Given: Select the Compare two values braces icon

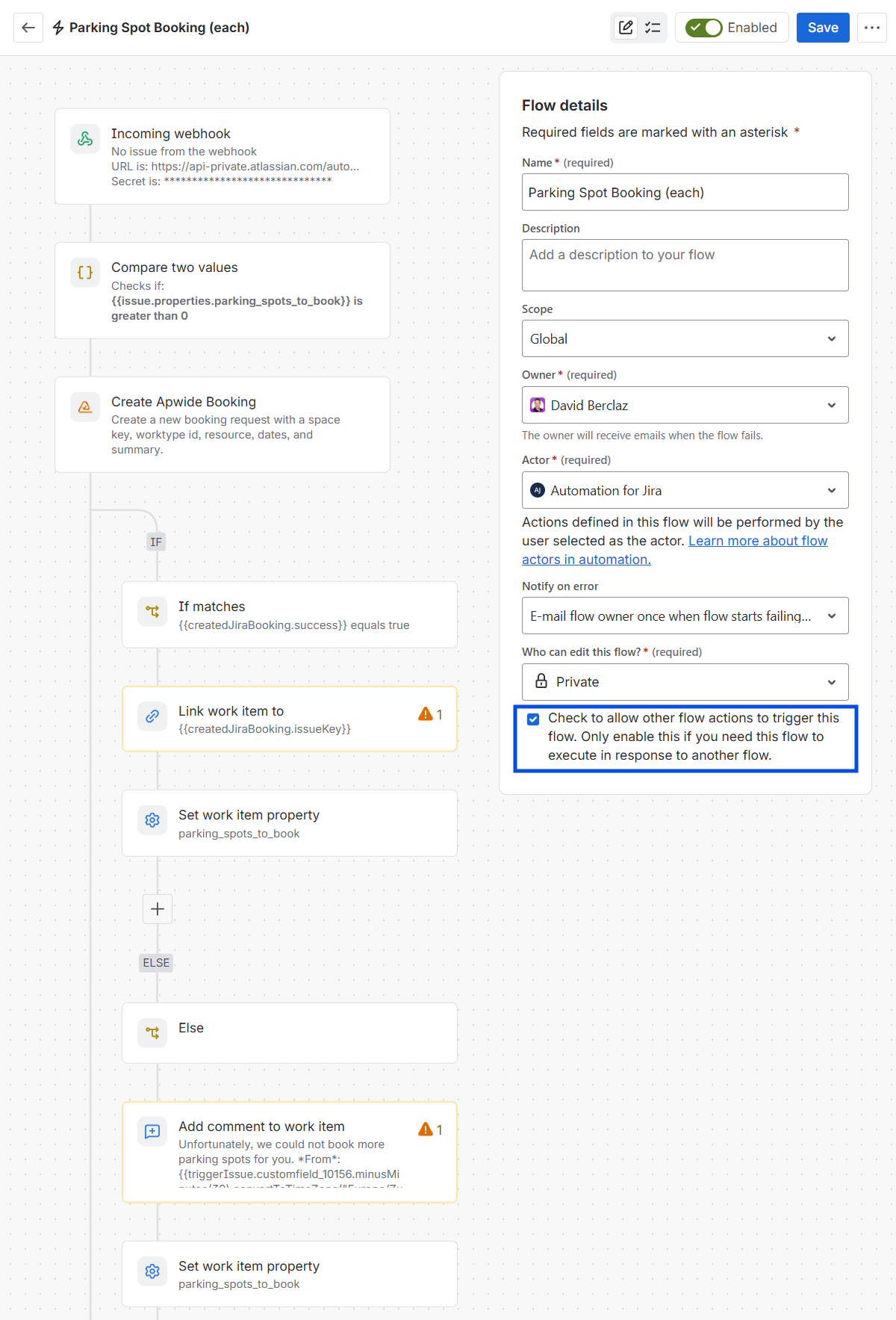Looking at the screenshot, I should [85, 273].
